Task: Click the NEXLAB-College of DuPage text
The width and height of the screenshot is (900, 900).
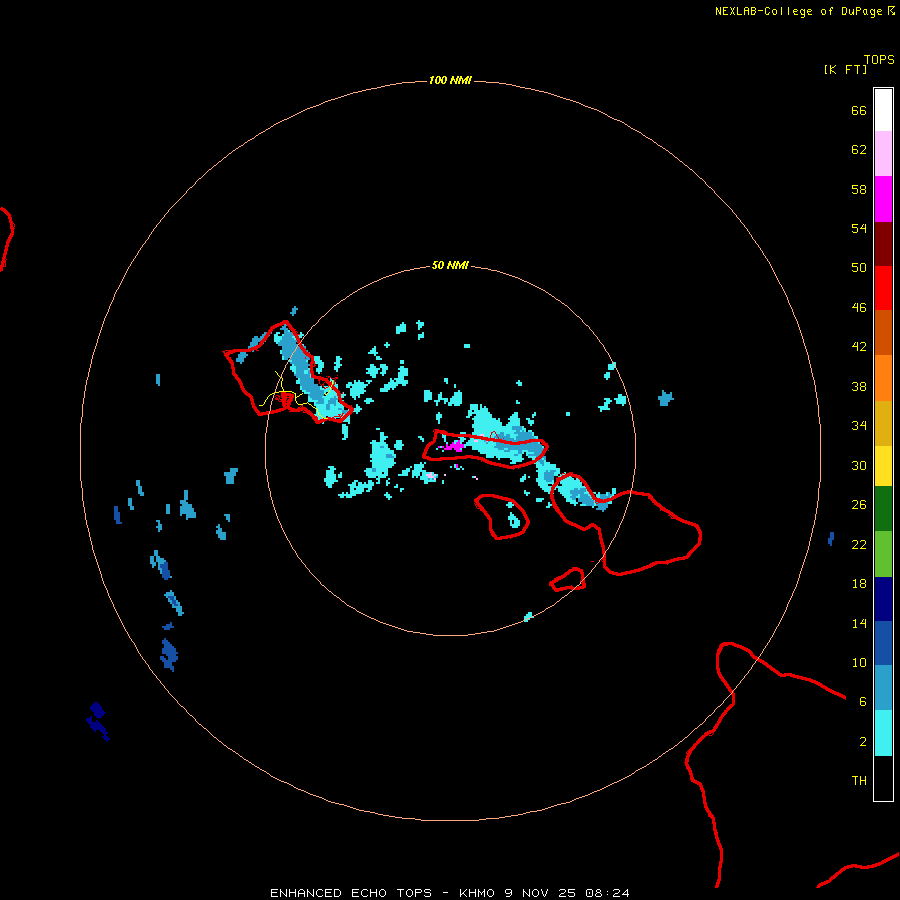Action: (x=800, y=11)
